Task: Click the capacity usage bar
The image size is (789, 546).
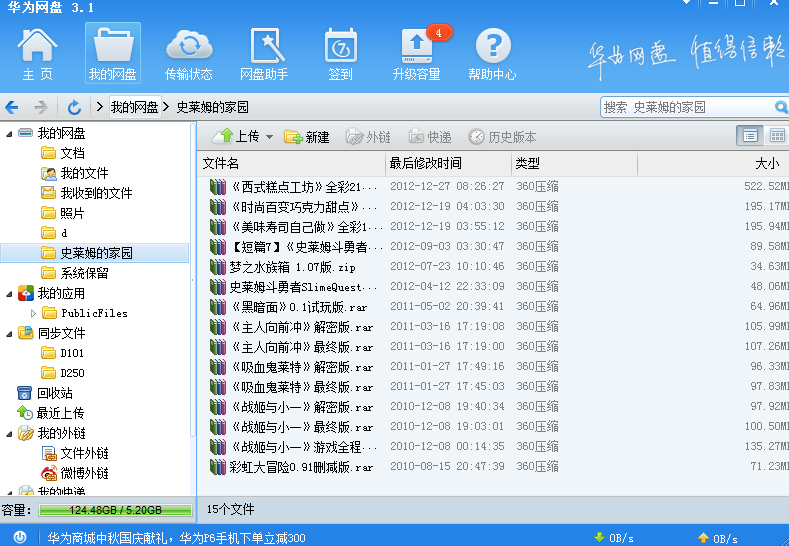Action: (115, 510)
